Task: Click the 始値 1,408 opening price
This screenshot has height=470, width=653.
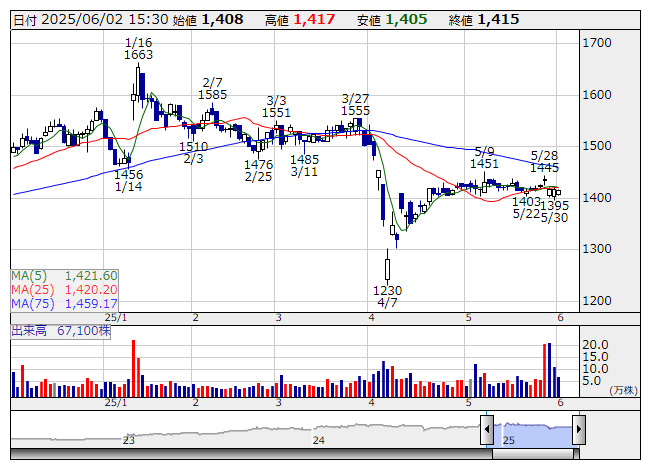Action: pos(207,20)
